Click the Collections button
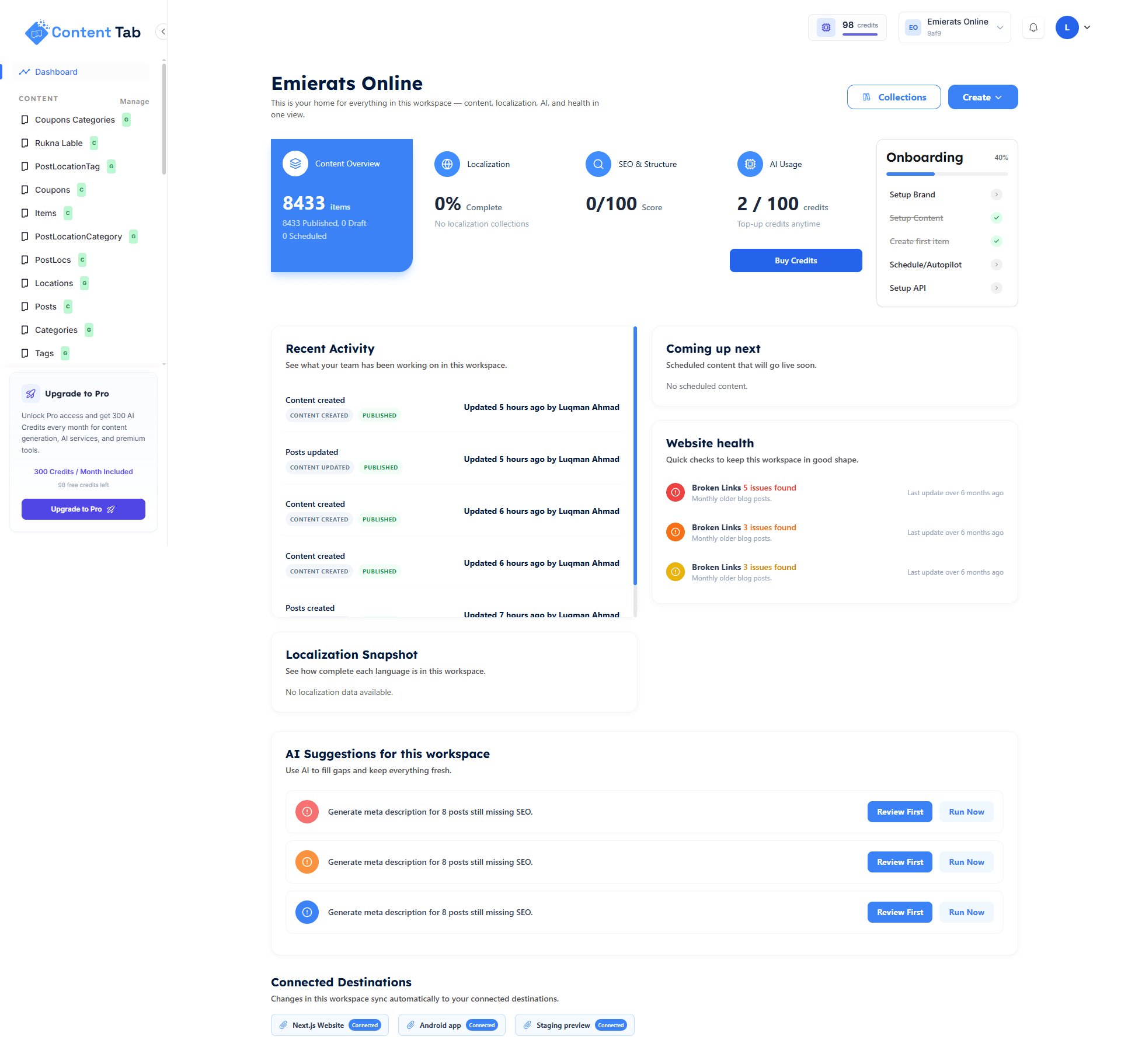 point(894,97)
